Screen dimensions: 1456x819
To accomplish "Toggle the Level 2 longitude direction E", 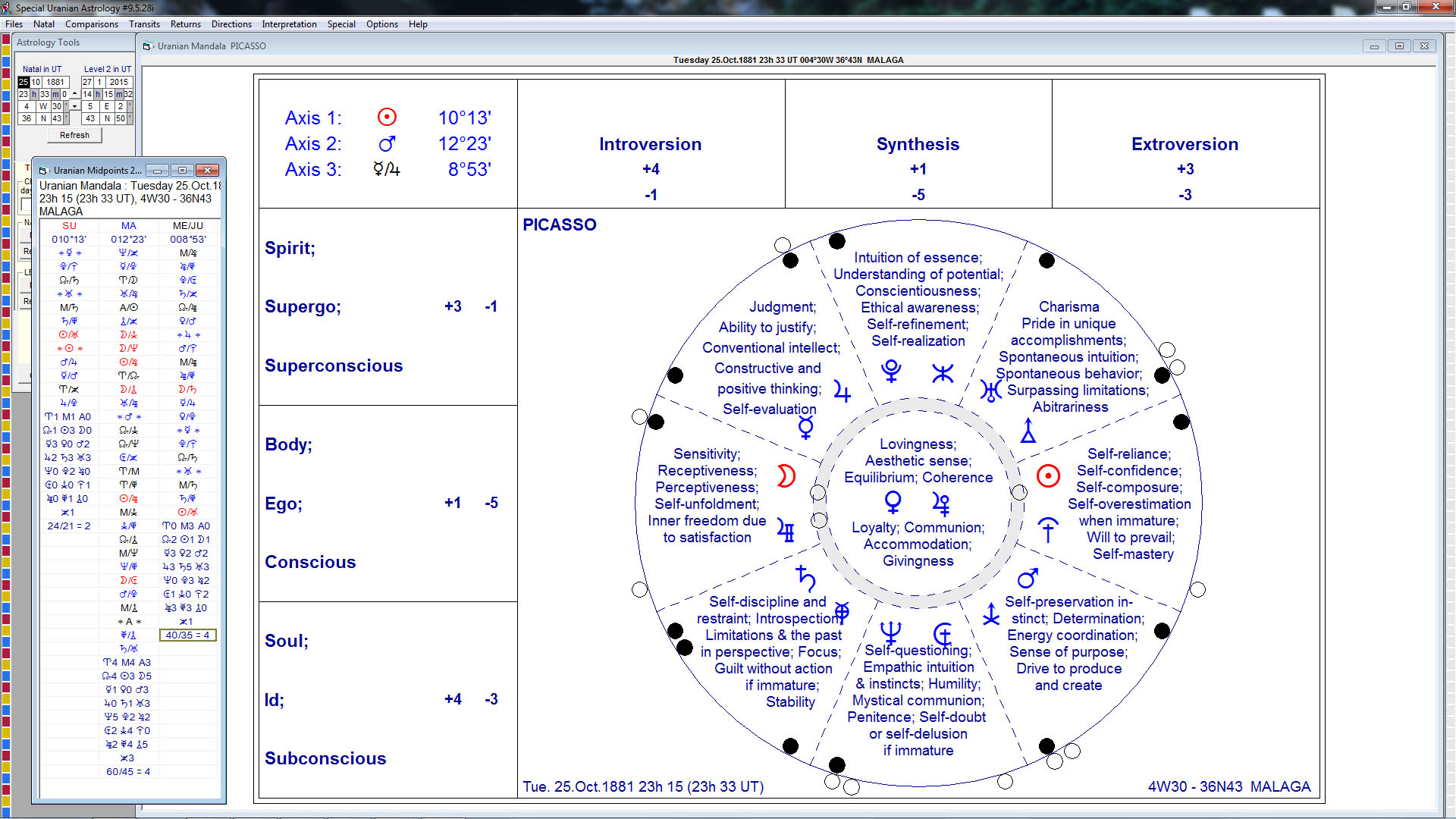I will pyautogui.click(x=107, y=106).
